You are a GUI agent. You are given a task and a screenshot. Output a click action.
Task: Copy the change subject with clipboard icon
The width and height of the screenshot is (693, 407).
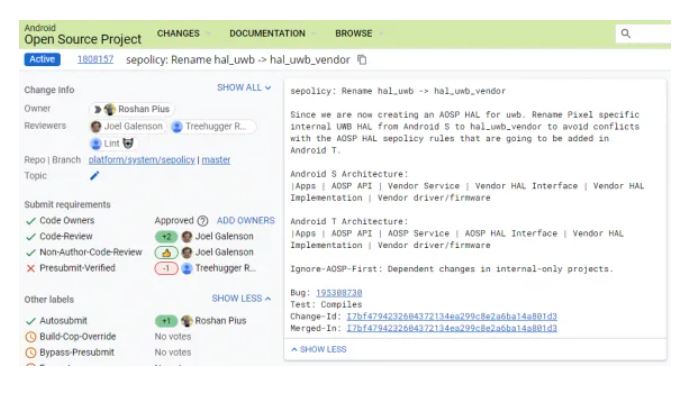coord(362,60)
